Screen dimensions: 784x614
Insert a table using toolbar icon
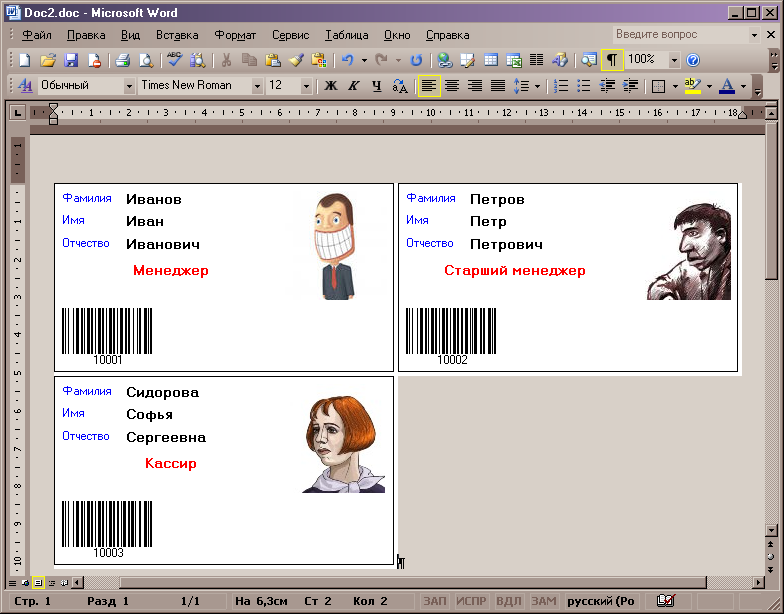point(491,60)
